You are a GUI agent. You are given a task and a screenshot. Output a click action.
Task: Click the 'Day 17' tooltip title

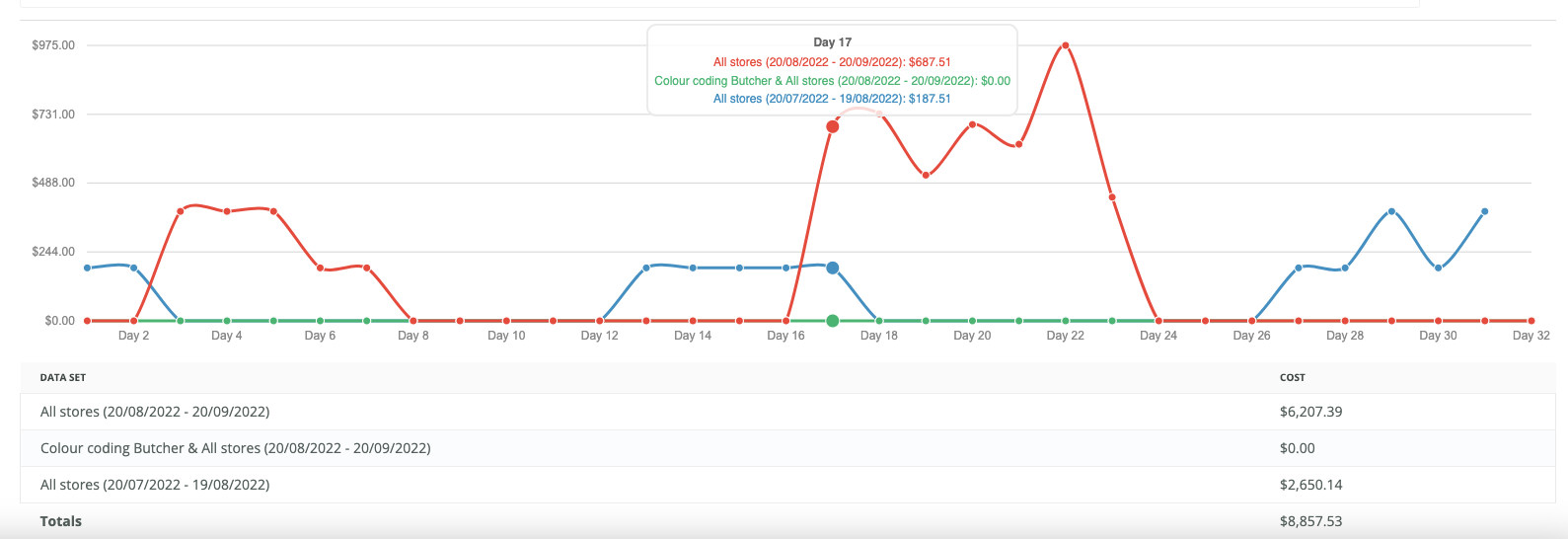[833, 42]
